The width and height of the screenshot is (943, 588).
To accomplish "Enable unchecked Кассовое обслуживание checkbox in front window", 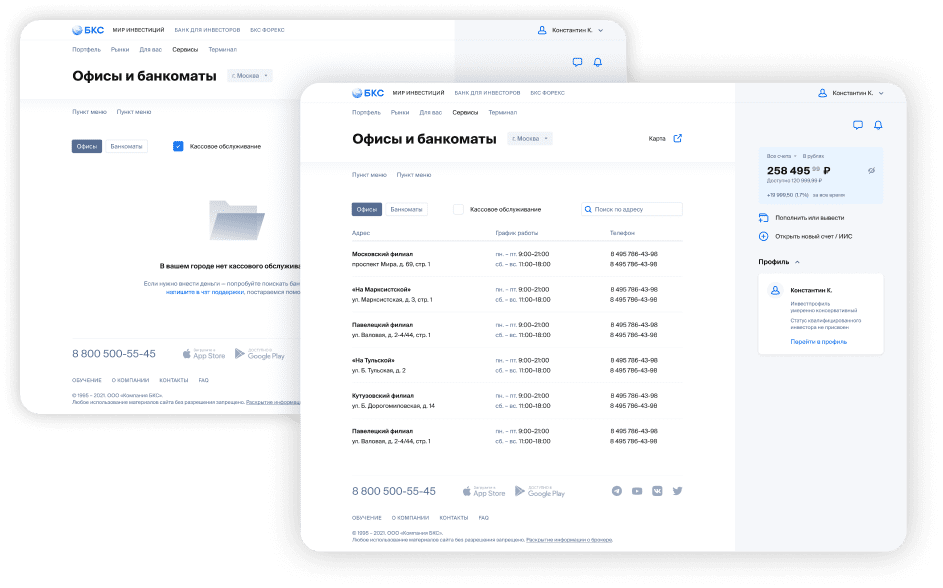I will tap(459, 209).
